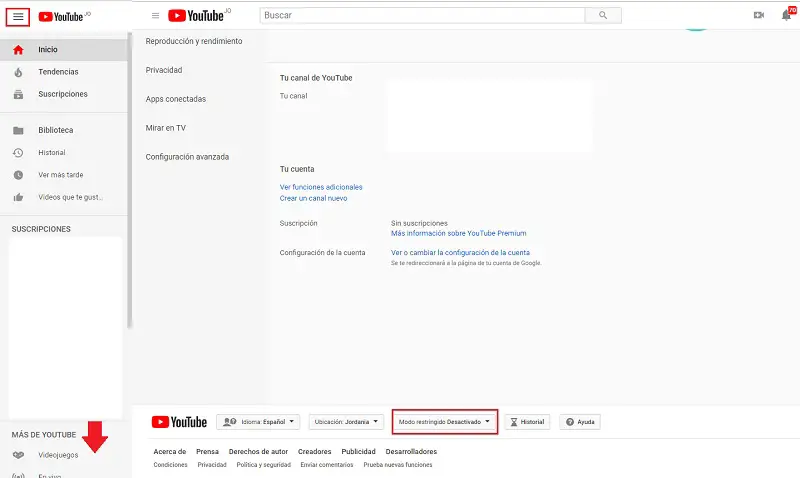Open the Ubicación: Jordania dropdown

click(x=346, y=422)
